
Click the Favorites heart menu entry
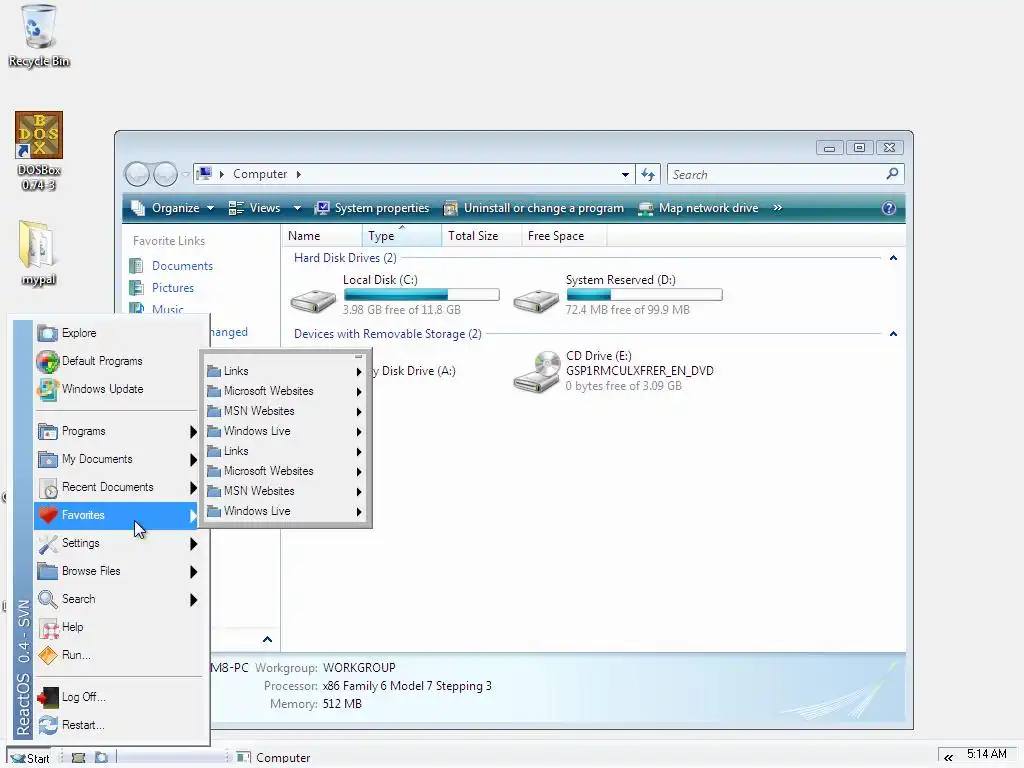[116, 515]
